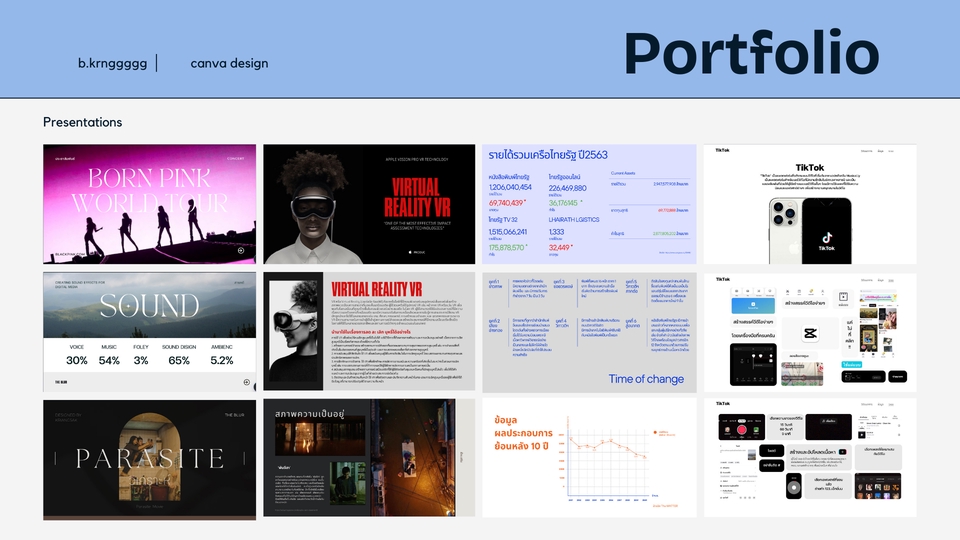Click the 226,469,880 figure
Screen dimensions: 960x540
click(568, 188)
